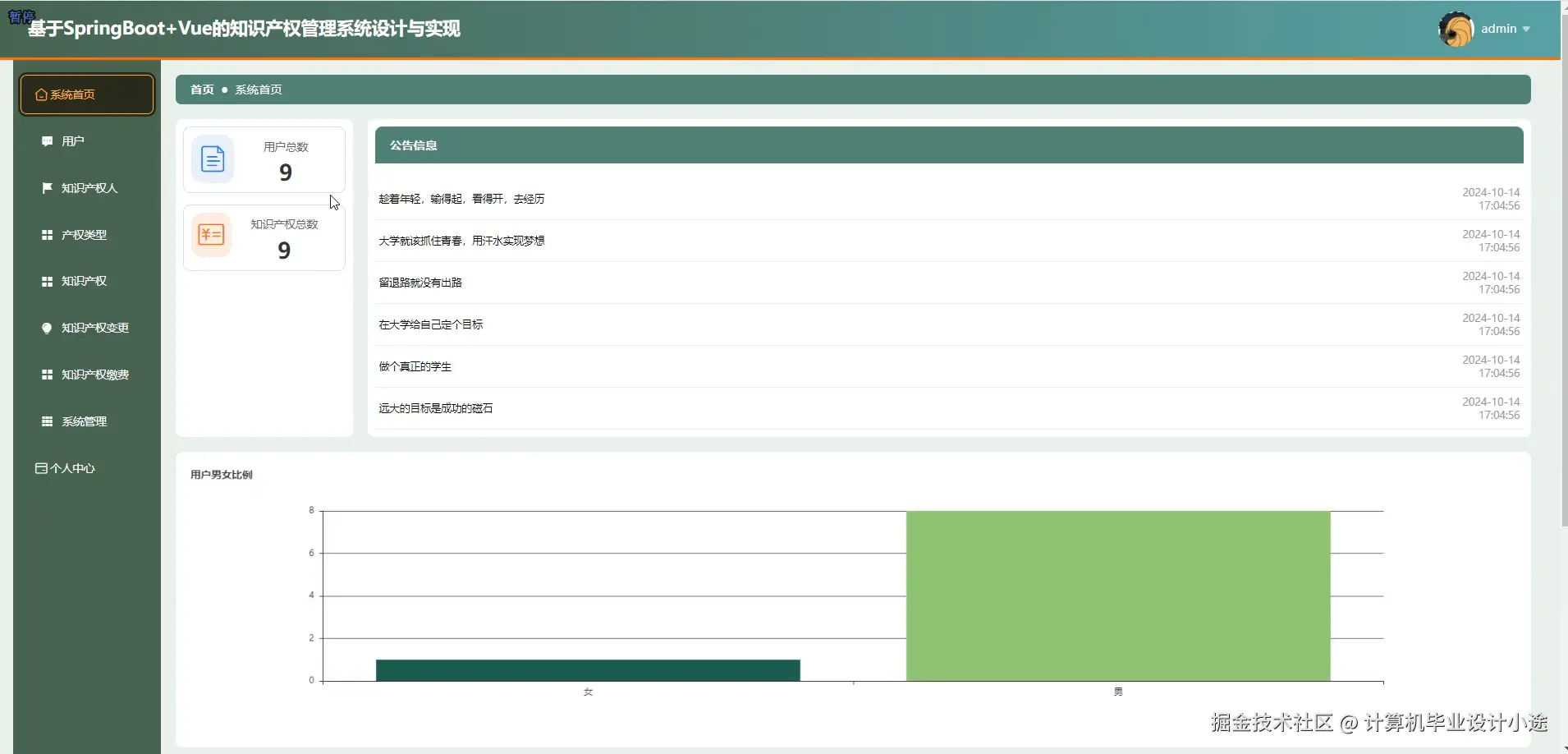
Task: Open announcement 远大的目标是成功的磁石
Action: coord(436,408)
